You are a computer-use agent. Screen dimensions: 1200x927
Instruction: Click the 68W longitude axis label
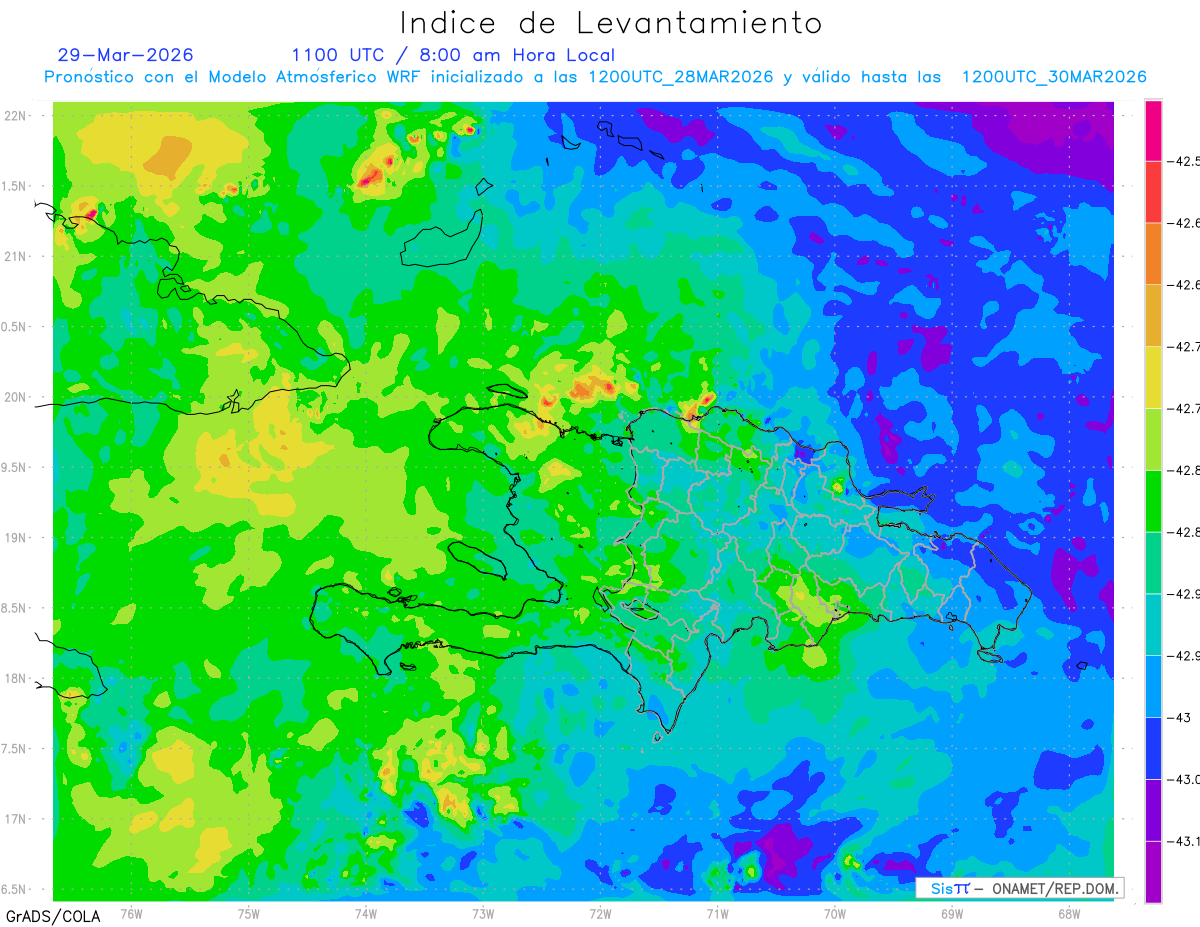[x=1068, y=913]
